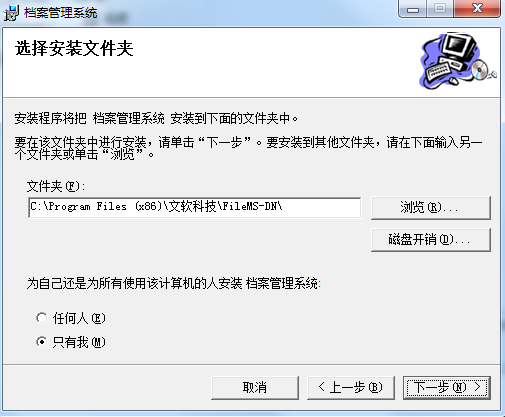Click 取消 to cancel installation
The width and height of the screenshot is (505, 417).
[255, 388]
